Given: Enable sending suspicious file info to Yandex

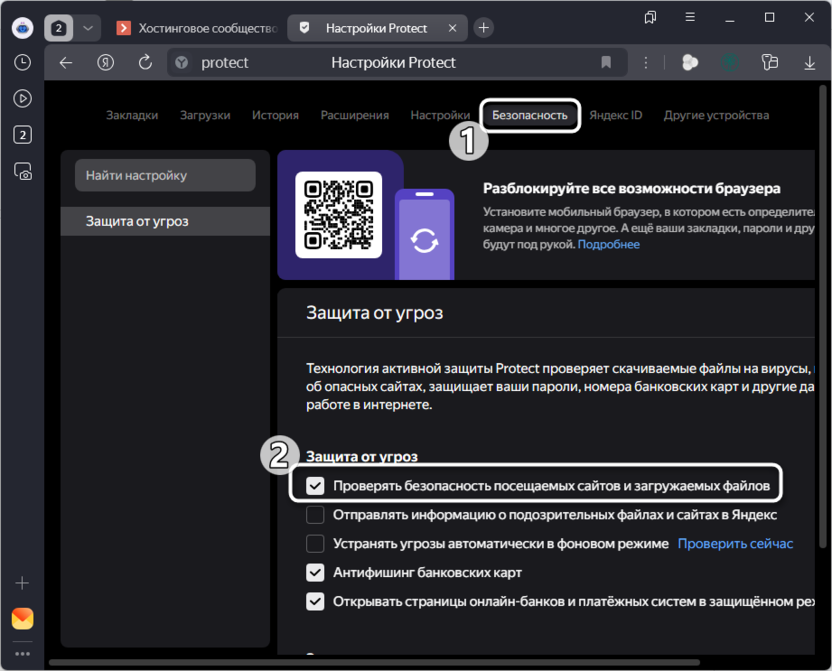Looking at the screenshot, I should 316,515.
